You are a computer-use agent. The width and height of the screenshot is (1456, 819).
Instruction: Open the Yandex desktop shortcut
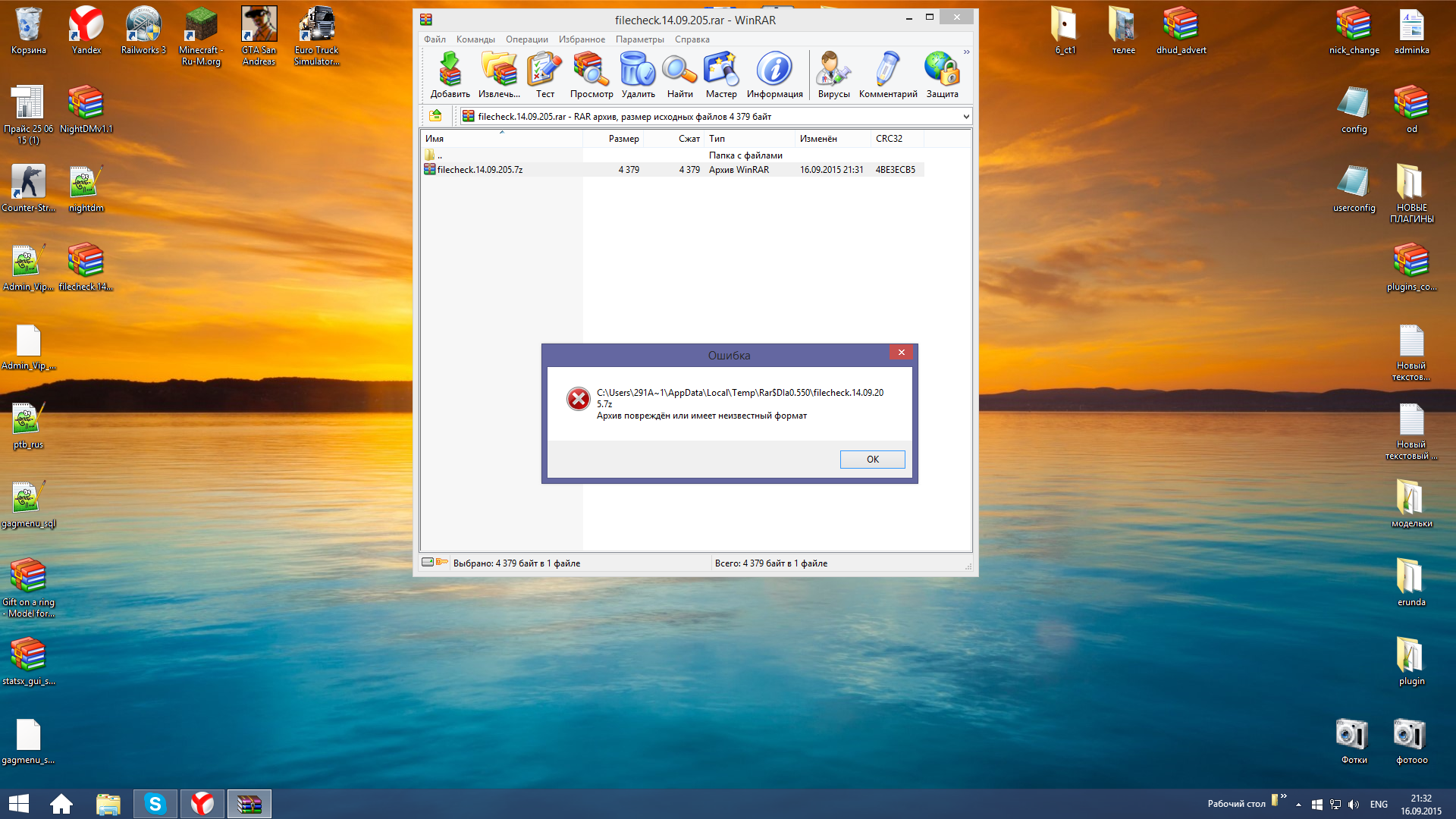tap(86, 31)
